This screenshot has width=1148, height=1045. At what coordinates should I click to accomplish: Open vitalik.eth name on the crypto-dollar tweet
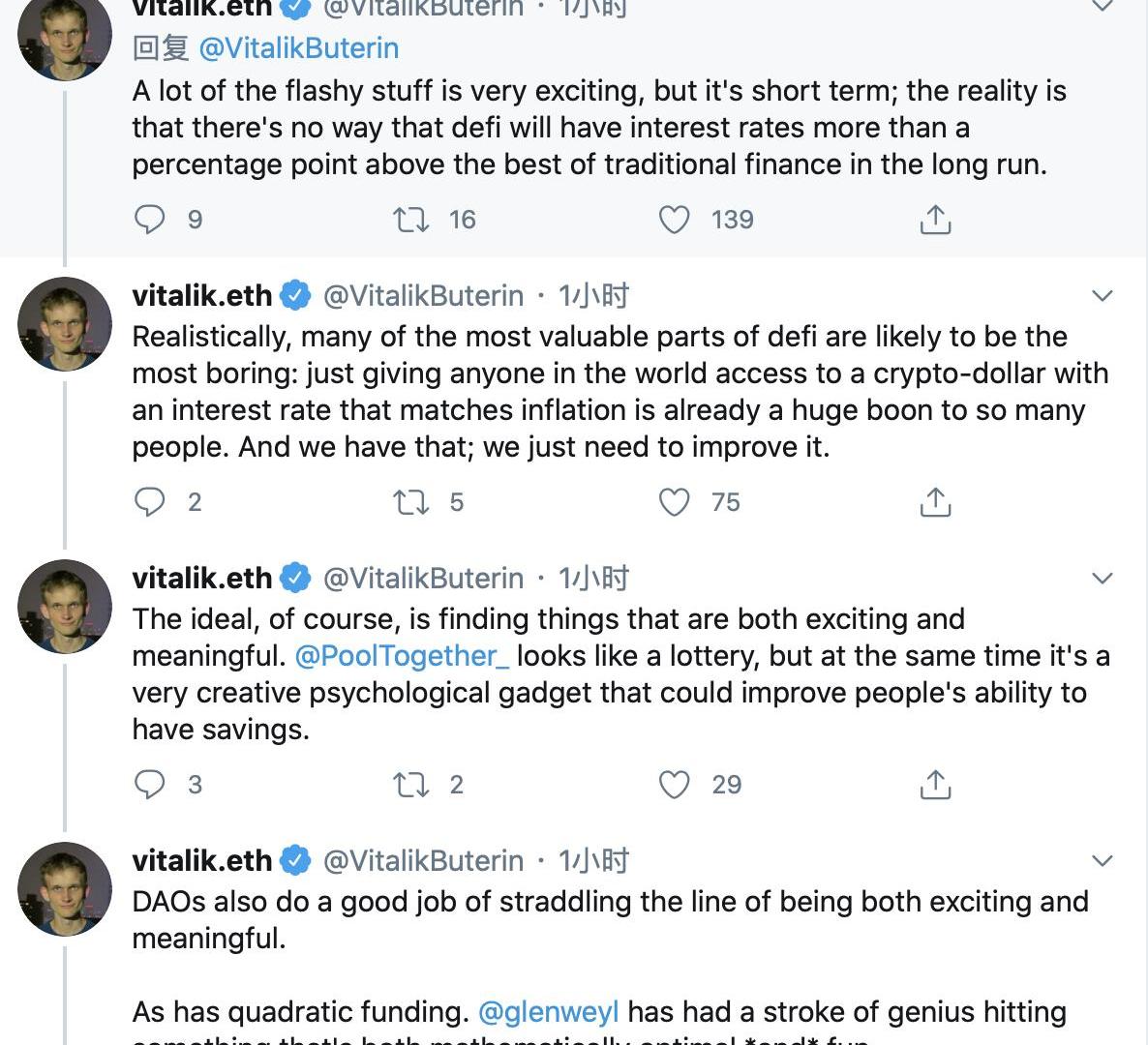[202, 295]
